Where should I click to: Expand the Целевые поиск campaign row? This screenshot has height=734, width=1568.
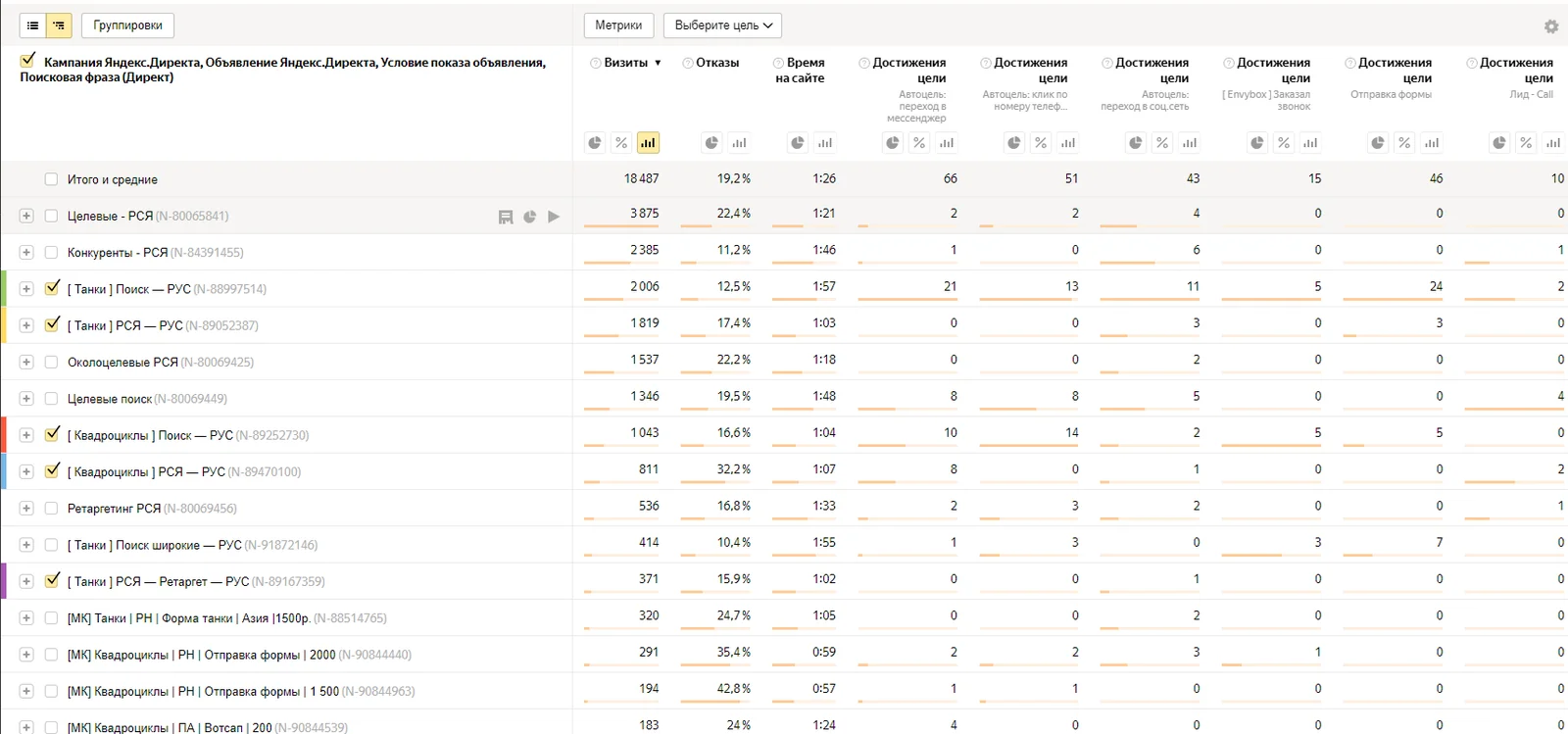click(26, 399)
